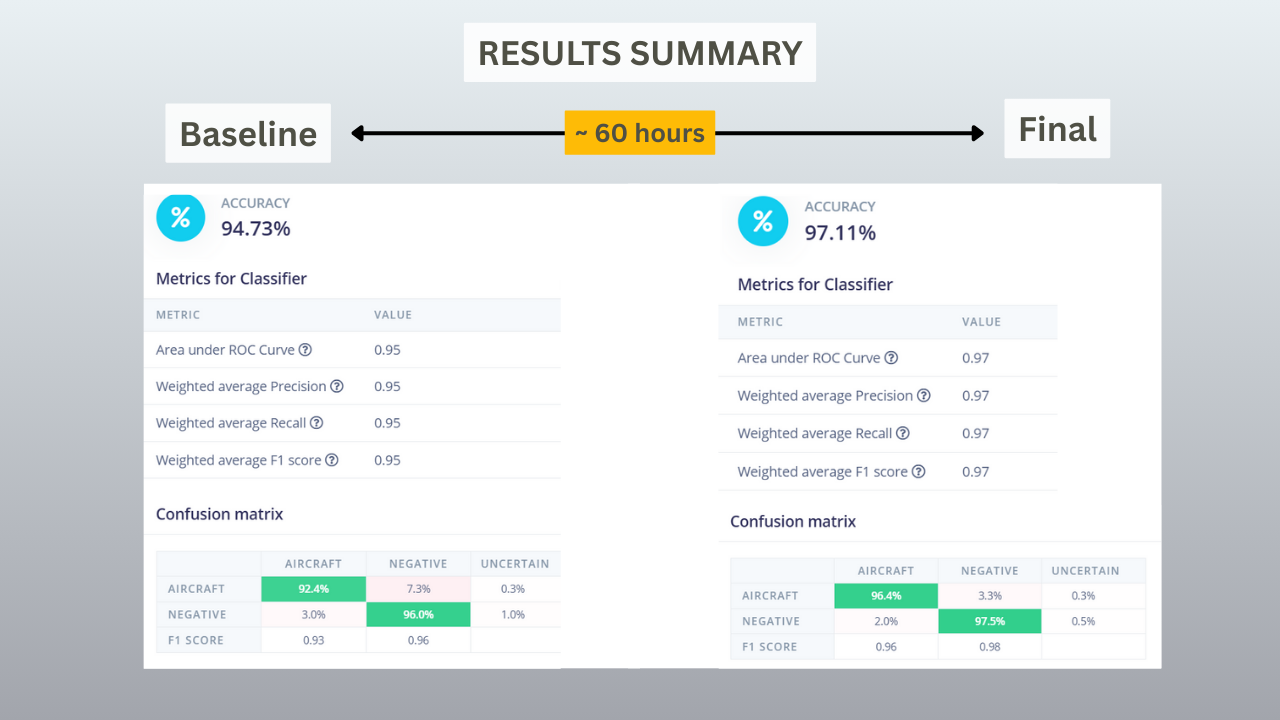Click the Baseline VALUE column header
The width and height of the screenshot is (1280, 720).
(393, 315)
